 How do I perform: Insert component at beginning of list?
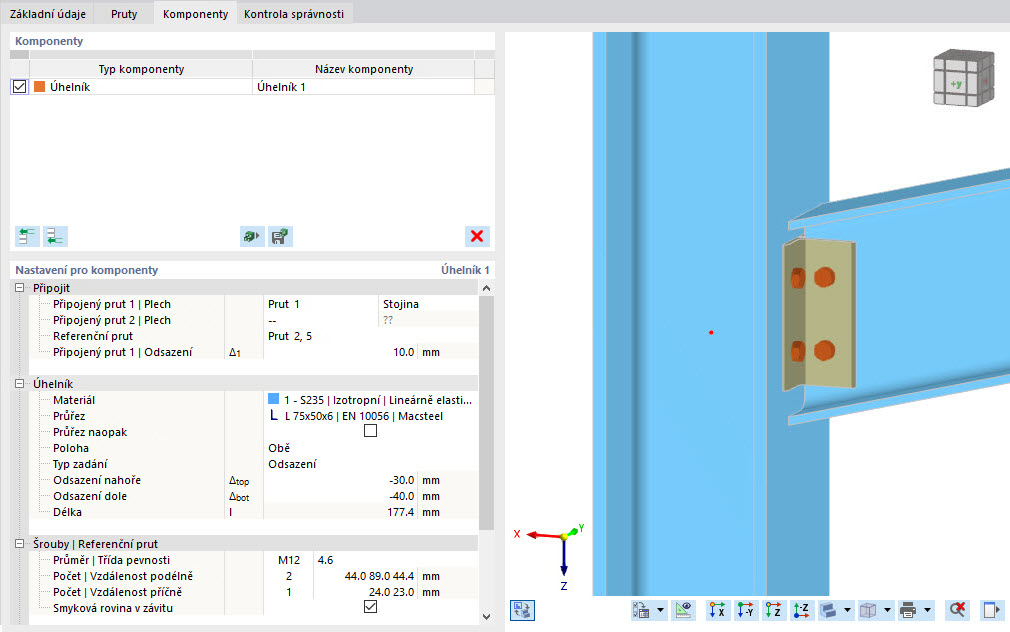click(27, 236)
